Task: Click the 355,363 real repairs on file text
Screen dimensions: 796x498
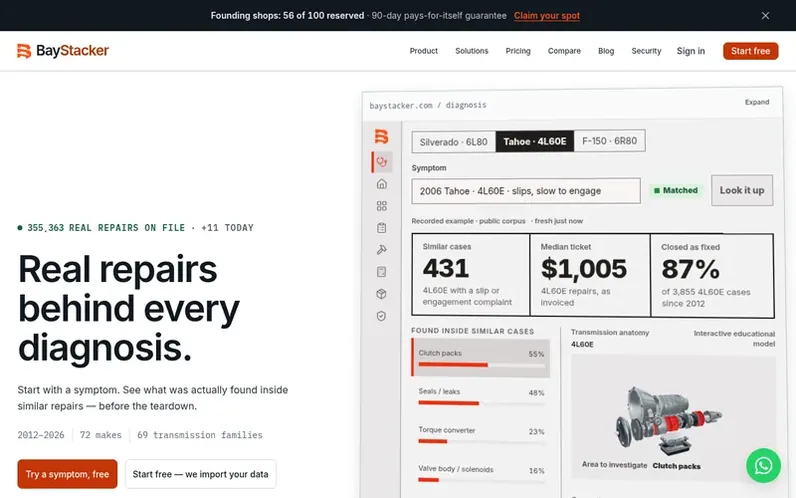Action: click(106, 228)
